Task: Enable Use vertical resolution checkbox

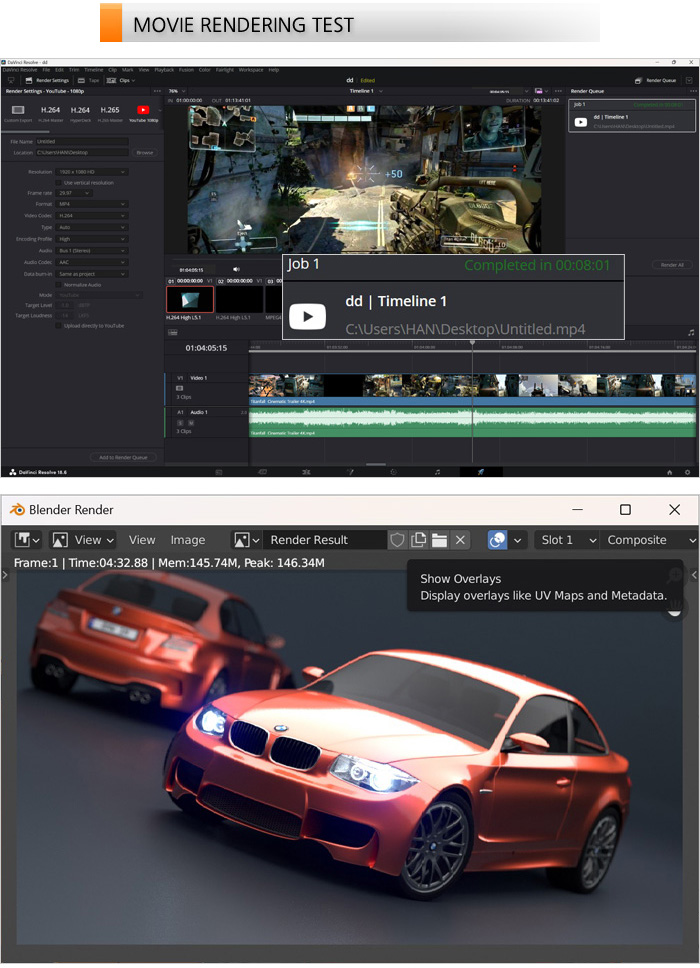Action: [x=58, y=183]
